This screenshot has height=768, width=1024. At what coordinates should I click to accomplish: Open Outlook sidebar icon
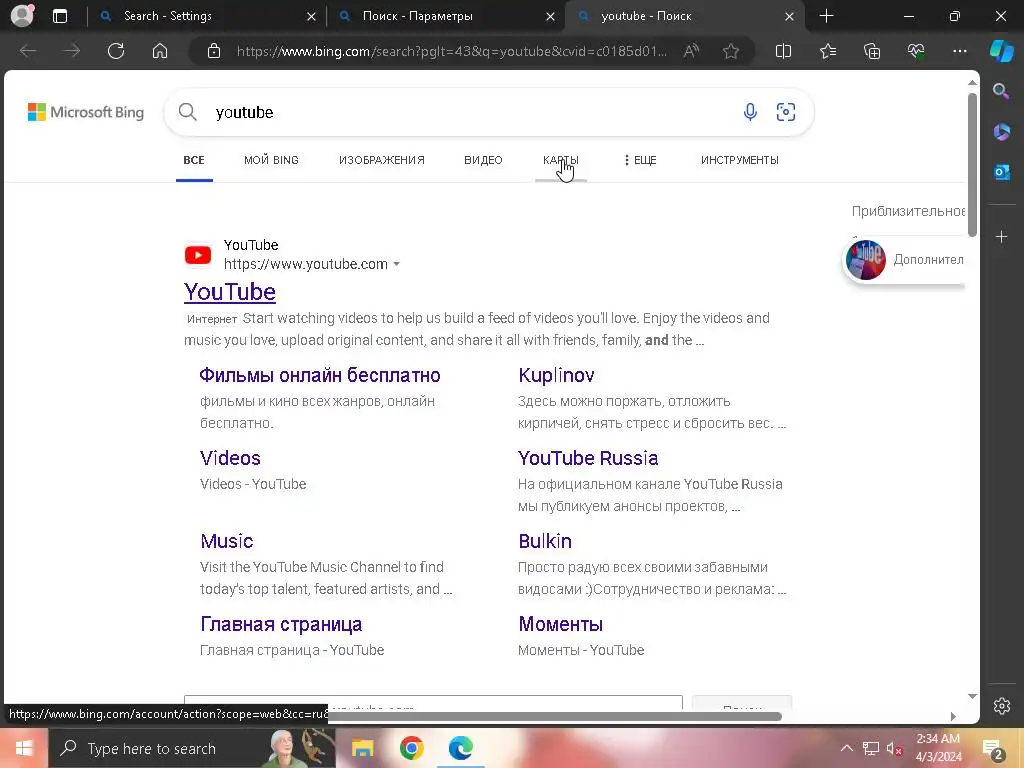point(1001,172)
